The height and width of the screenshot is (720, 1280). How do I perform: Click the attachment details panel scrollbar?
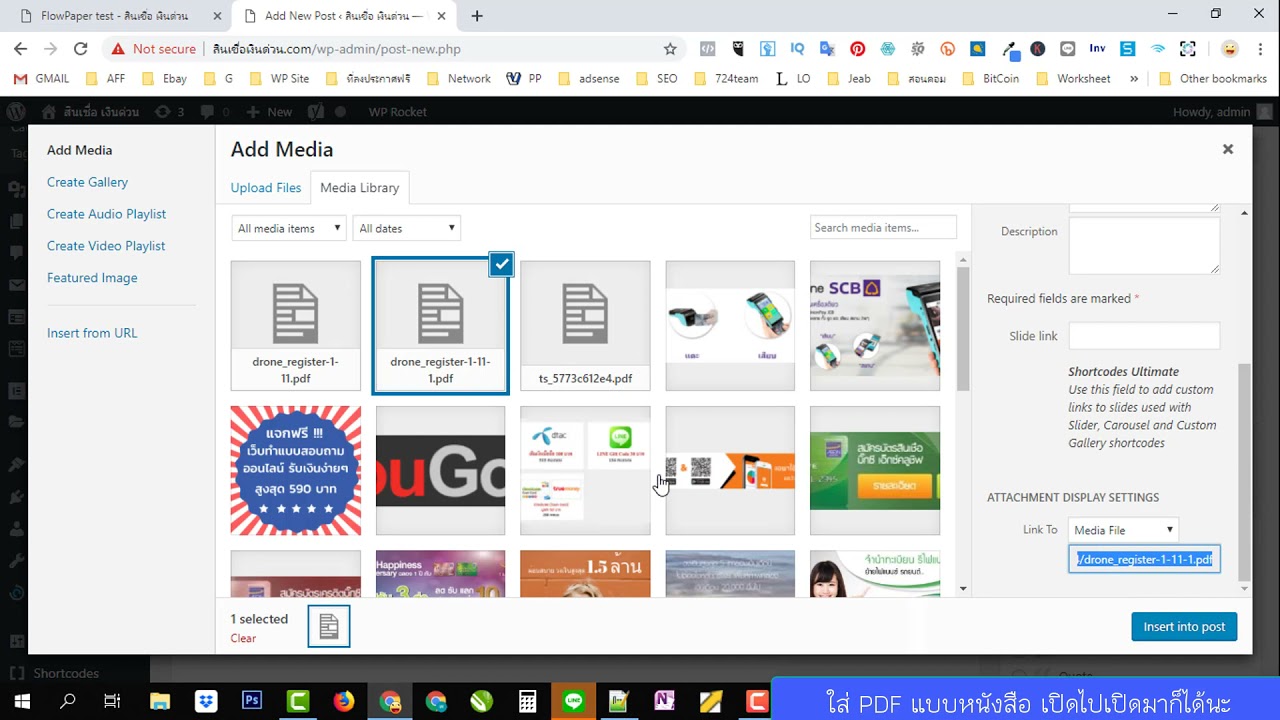[x=1244, y=470]
